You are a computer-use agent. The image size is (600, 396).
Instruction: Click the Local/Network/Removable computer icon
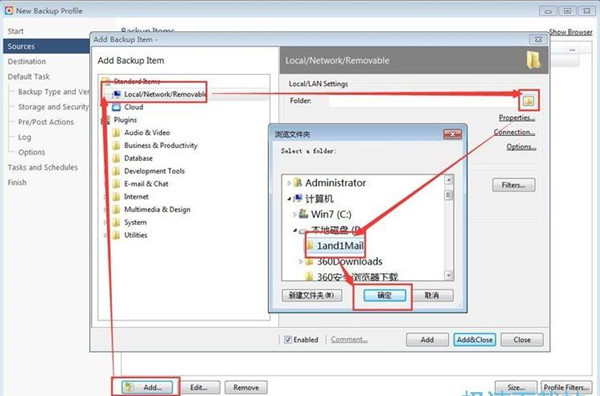[x=116, y=94]
